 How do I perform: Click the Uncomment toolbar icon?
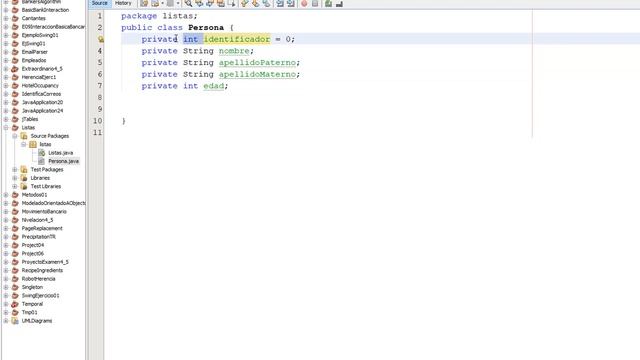339,4
